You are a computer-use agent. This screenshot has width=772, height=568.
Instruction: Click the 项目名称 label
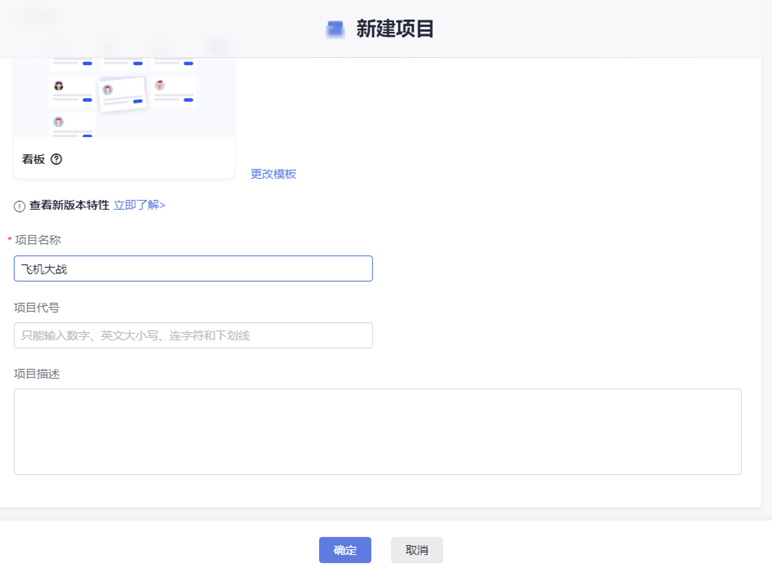38,240
